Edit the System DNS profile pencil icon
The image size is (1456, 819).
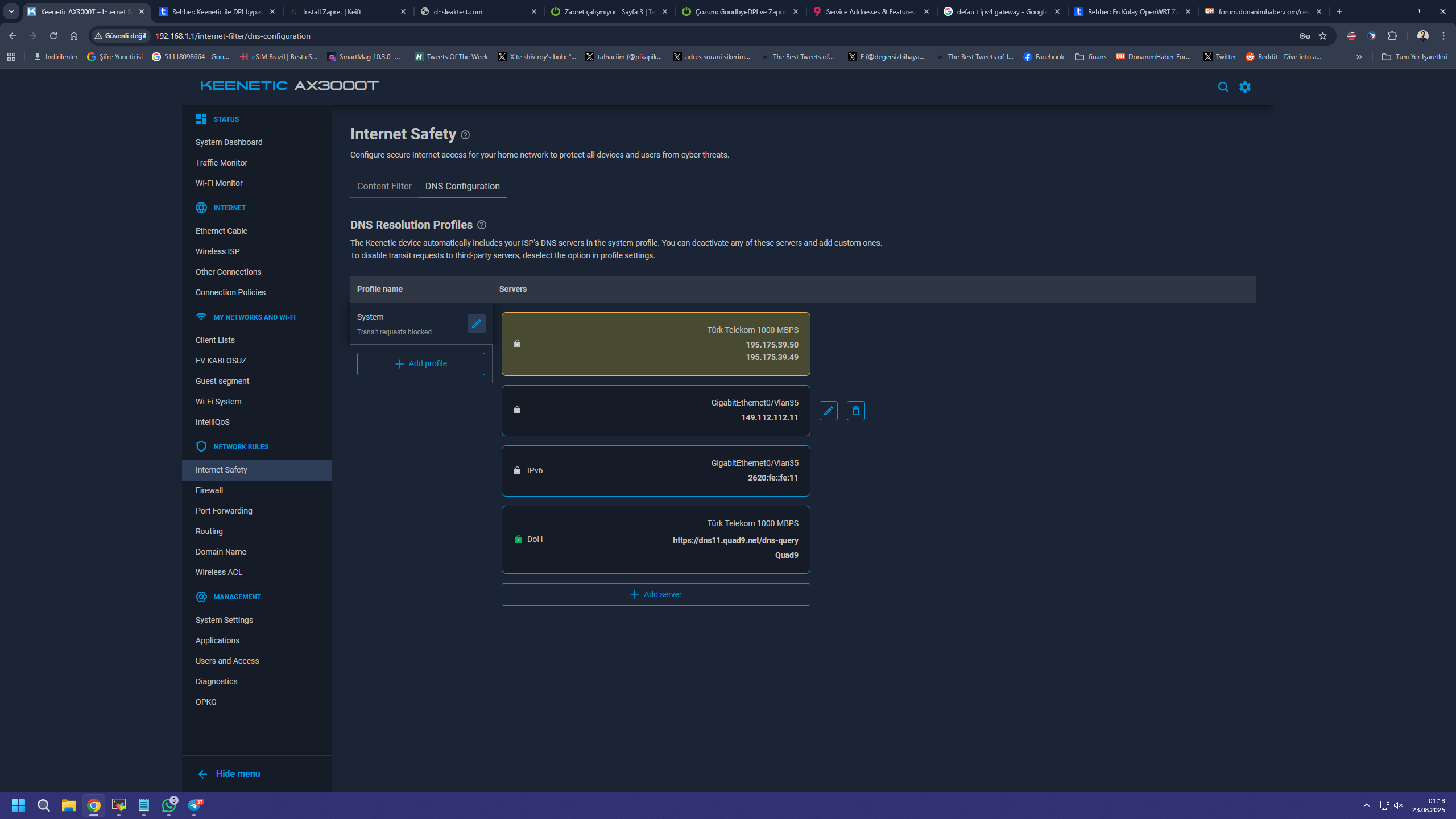[x=476, y=324]
